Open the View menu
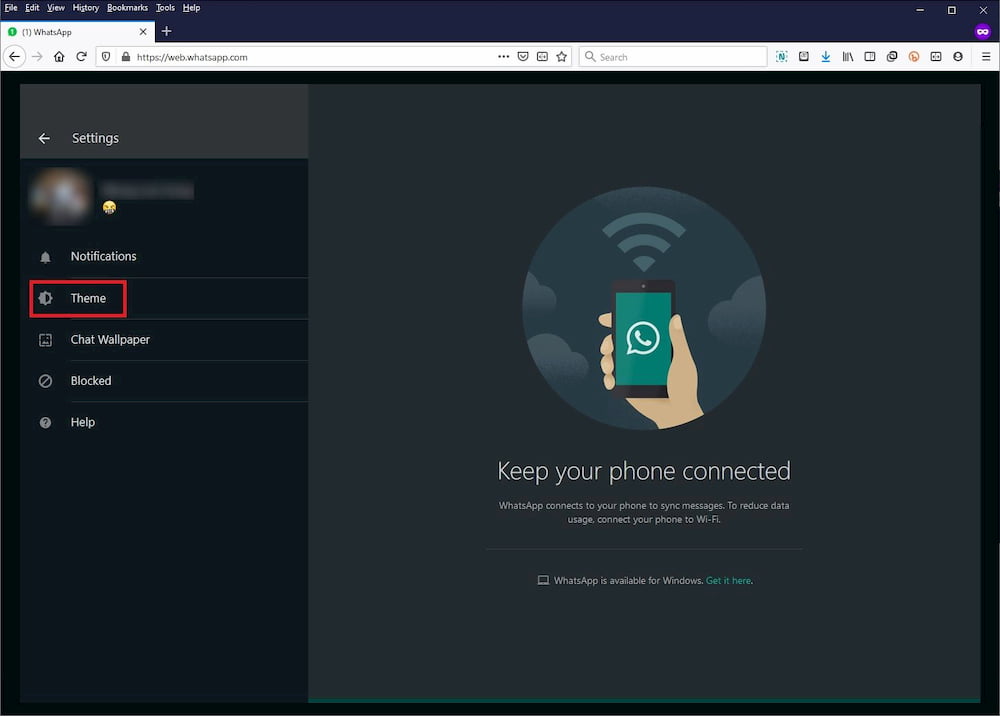1000x716 pixels. 55,8
